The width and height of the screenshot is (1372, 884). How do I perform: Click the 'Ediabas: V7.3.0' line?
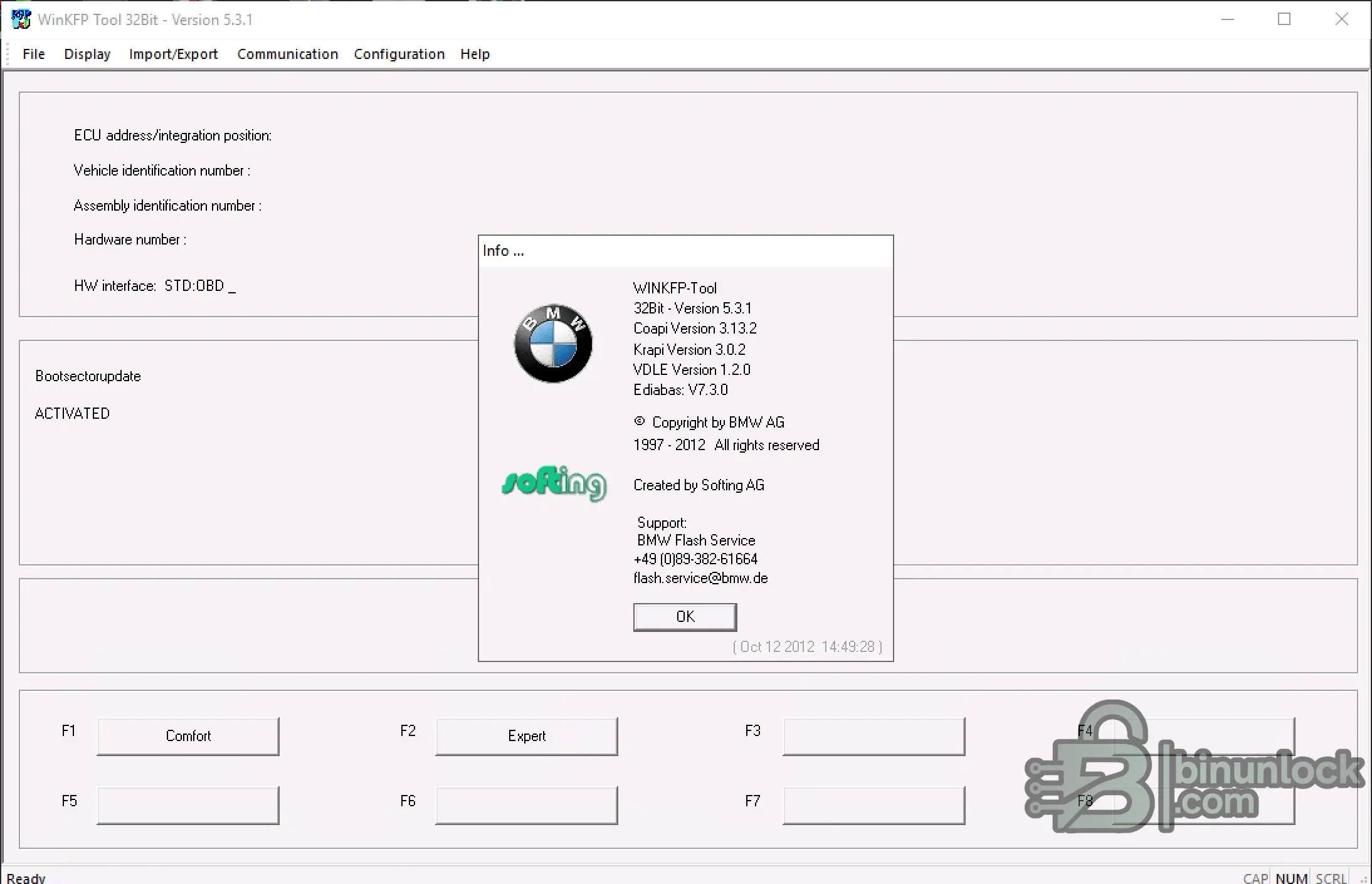680,390
